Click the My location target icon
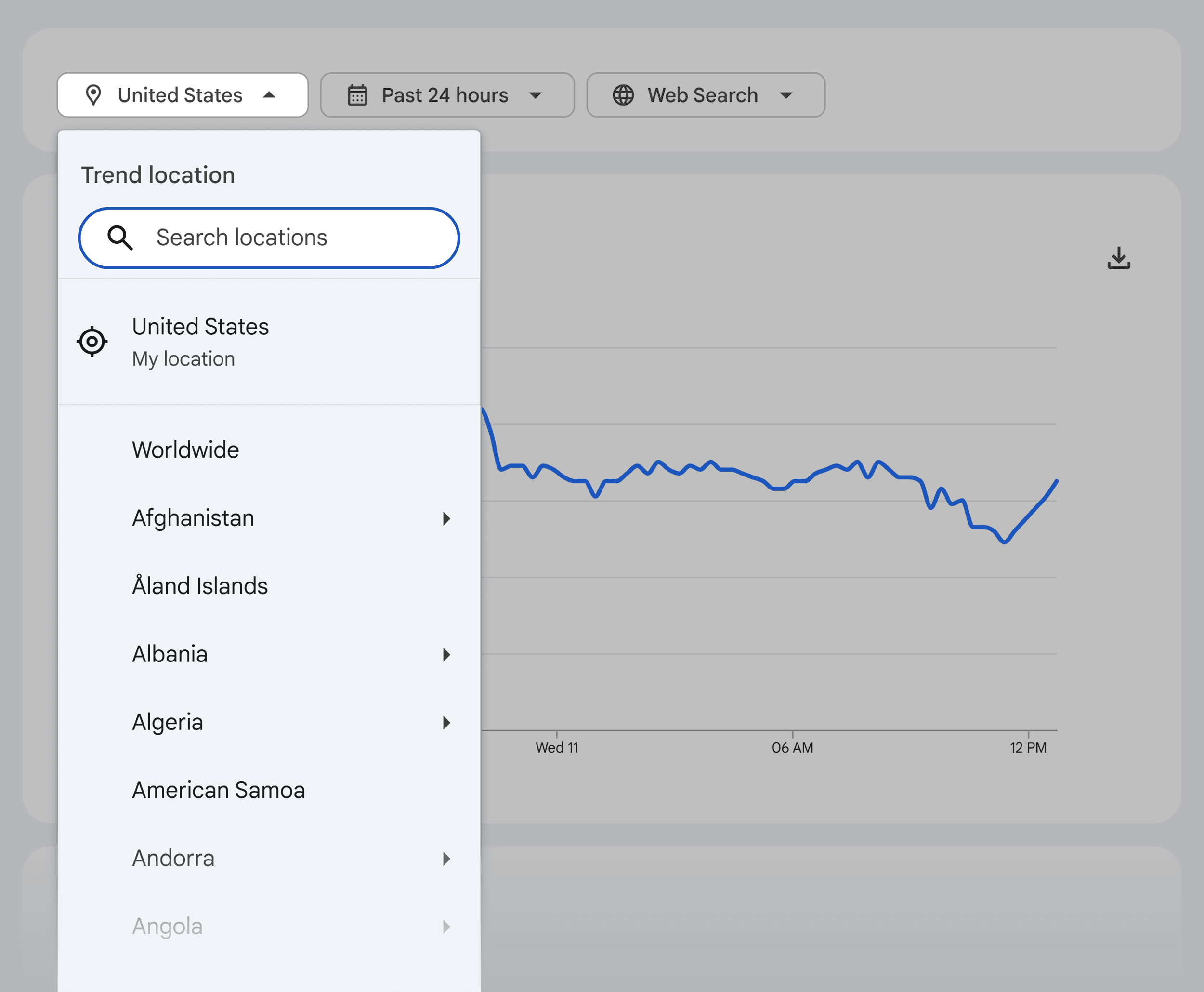Image resolution: width=1204 pixels, height=992 pixels. click(x=92, y=341)
